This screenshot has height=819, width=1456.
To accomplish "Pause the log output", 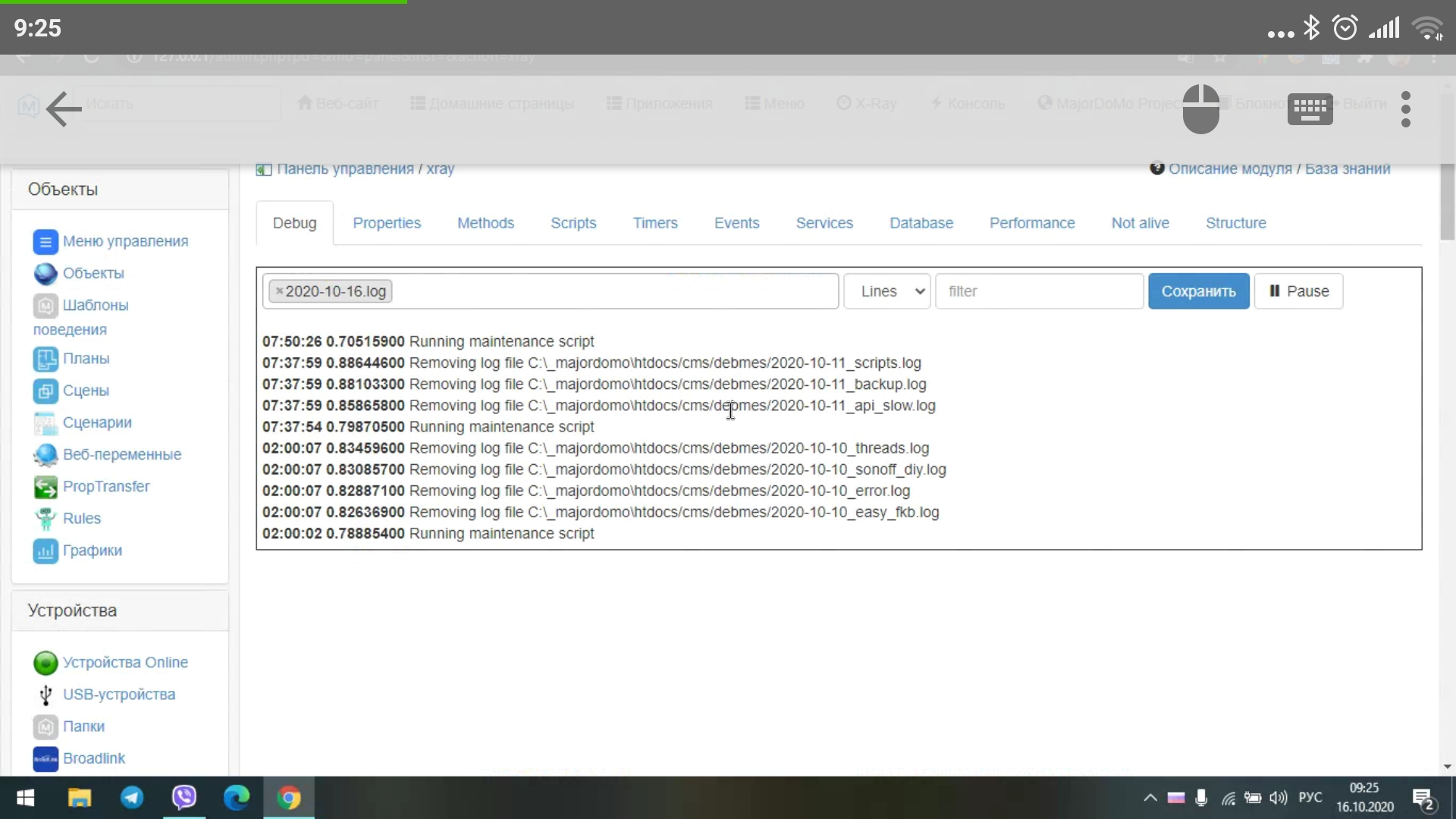I will click(1298, 291).
